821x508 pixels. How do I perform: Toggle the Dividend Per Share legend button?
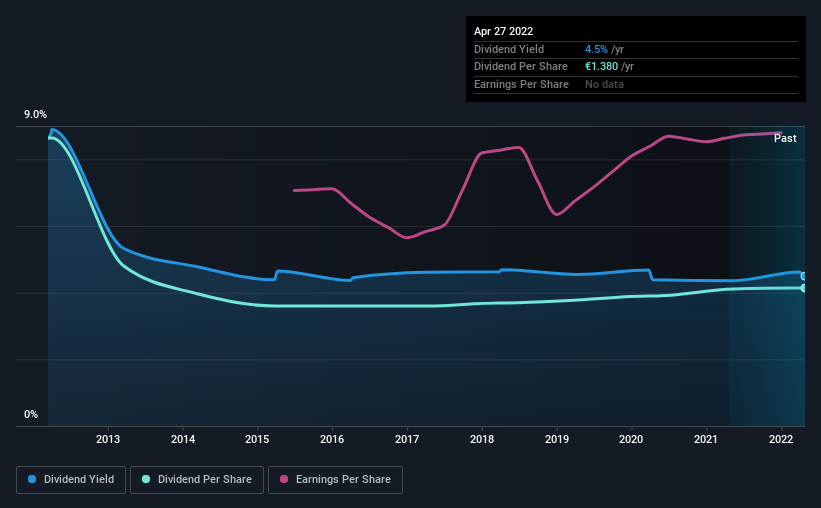[197, 480]
